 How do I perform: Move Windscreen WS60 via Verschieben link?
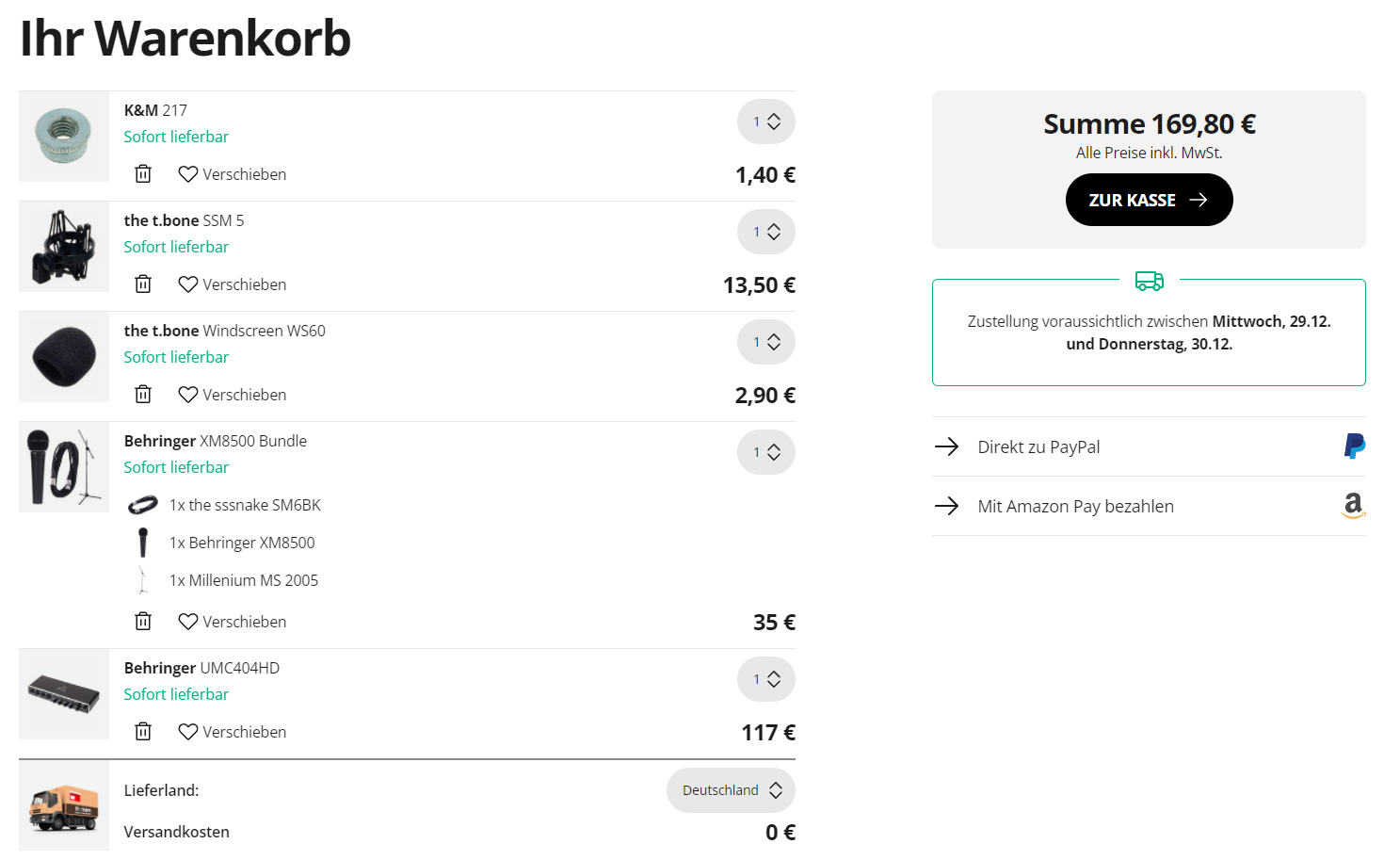pos(244,395)
